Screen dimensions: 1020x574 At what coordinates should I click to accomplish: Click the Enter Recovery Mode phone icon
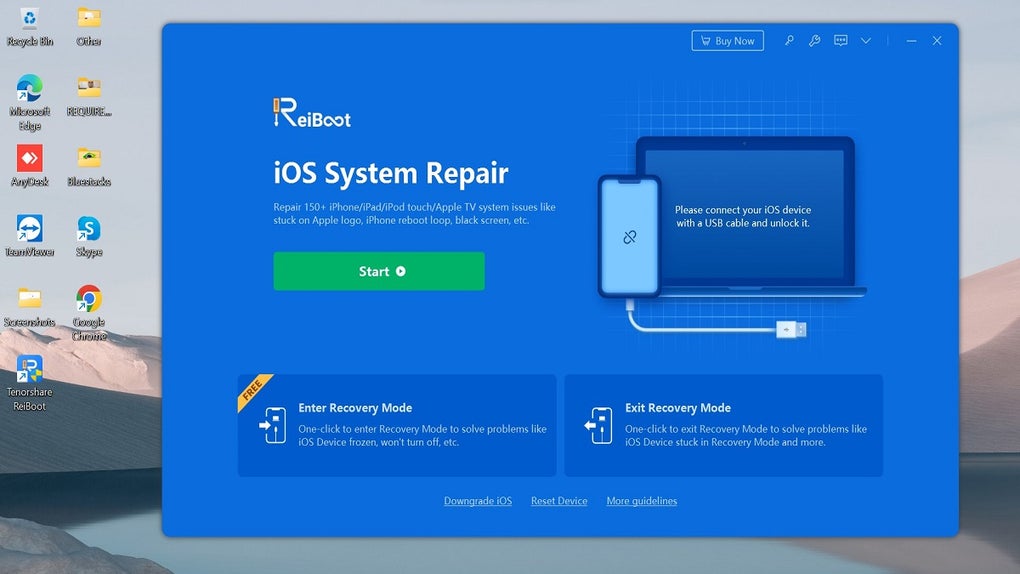tap(273, 426)
